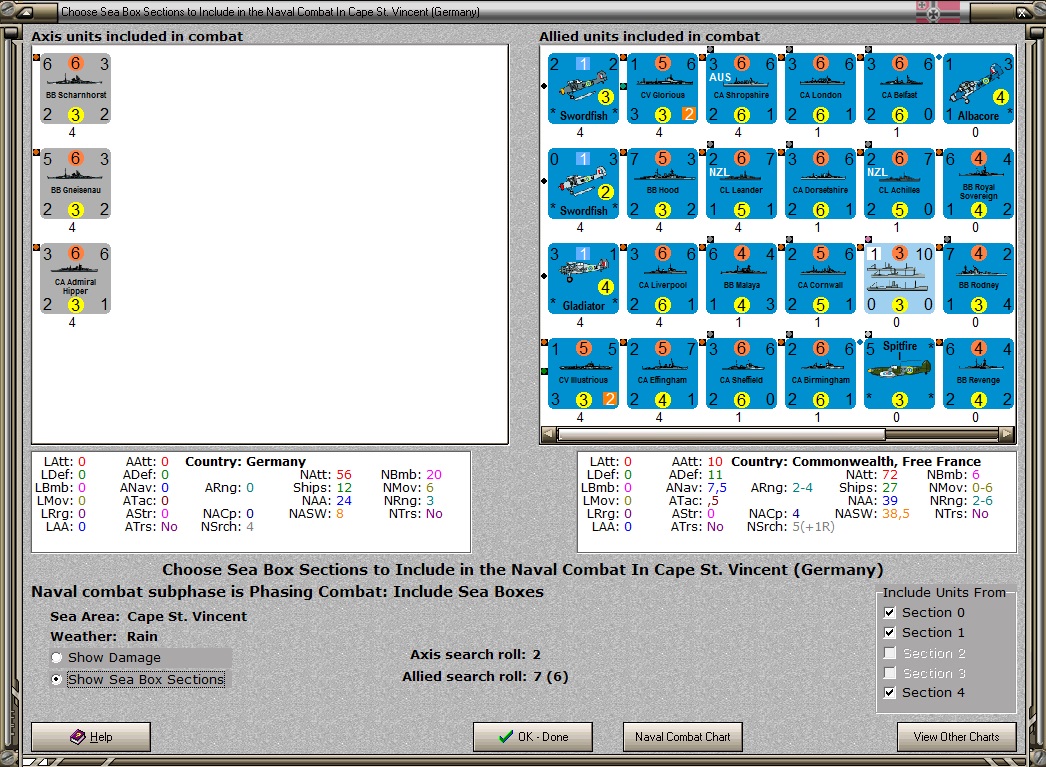Click the greyed-out Section 3 checkbox
Viewport: 1046px width, 767px height.
pos(889,673)
